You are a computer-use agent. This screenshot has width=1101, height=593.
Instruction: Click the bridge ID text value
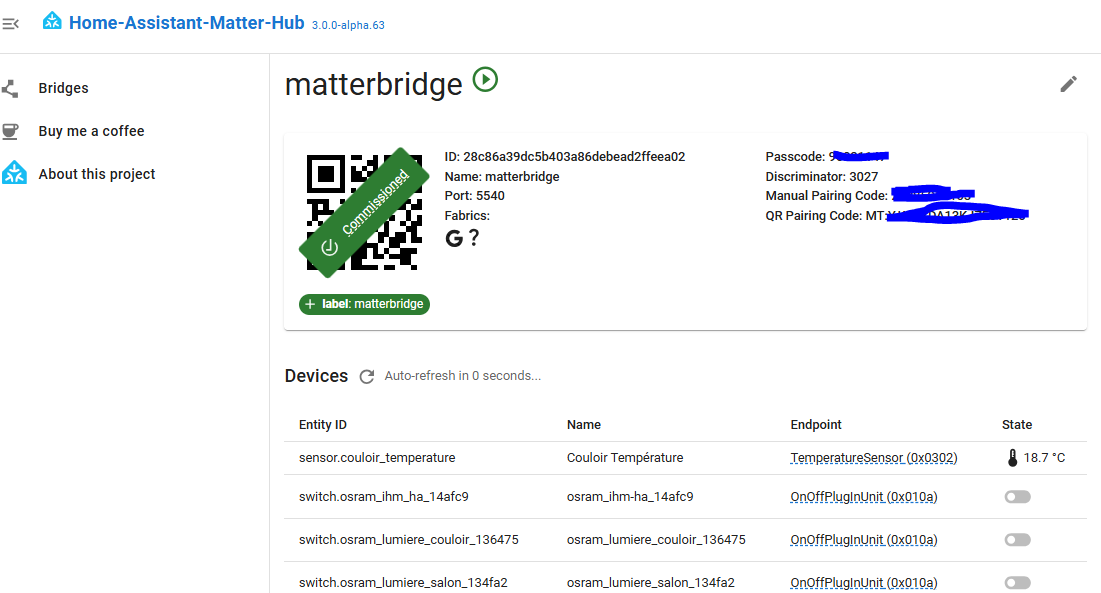pos(574,156)
